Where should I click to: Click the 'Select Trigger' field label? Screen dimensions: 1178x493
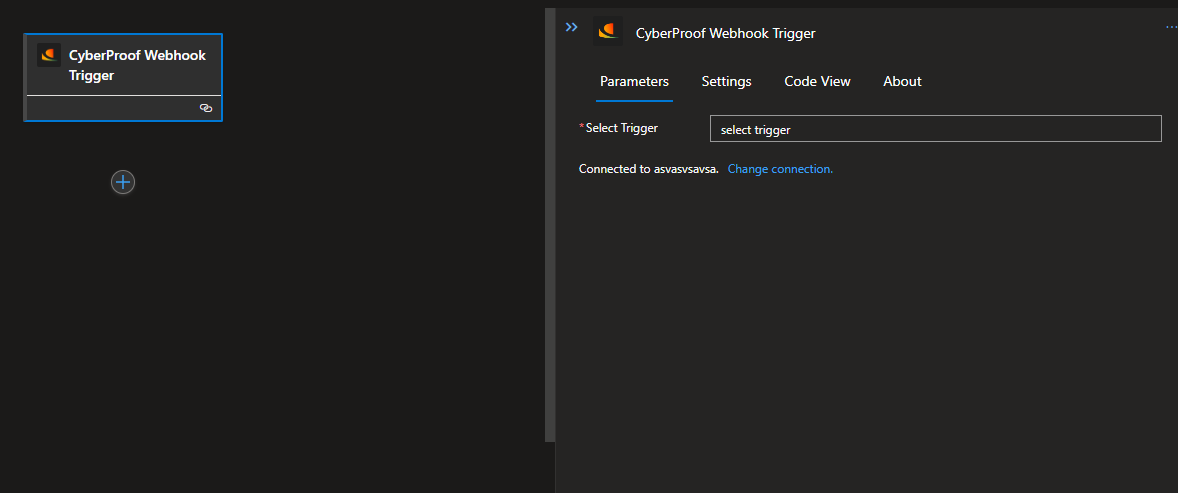pos(621,128)
